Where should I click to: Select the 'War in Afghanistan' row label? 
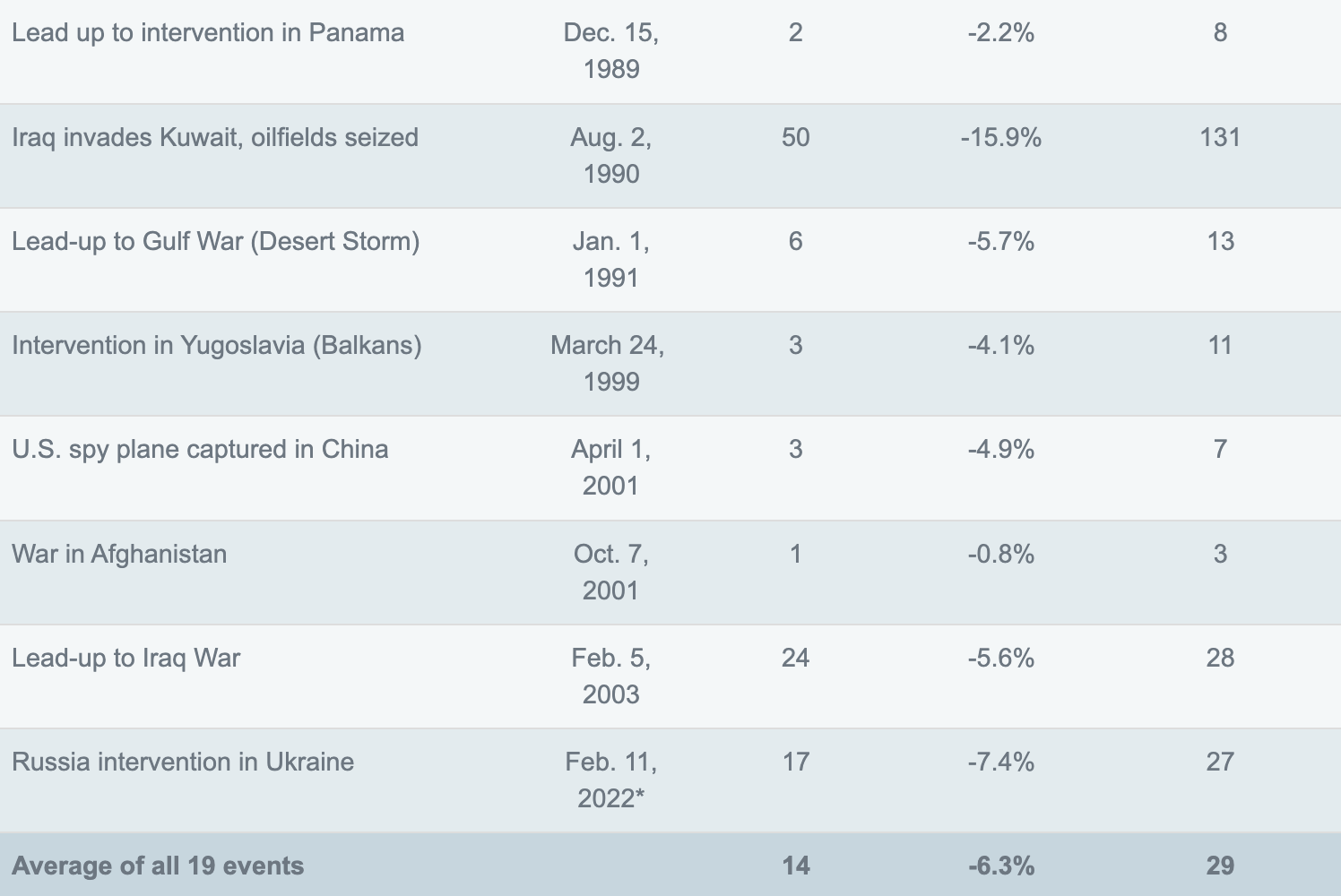click(119, 554)
